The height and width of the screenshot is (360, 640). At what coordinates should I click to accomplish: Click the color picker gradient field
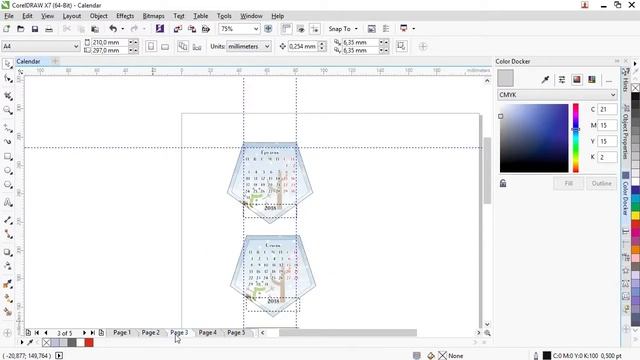534,138
